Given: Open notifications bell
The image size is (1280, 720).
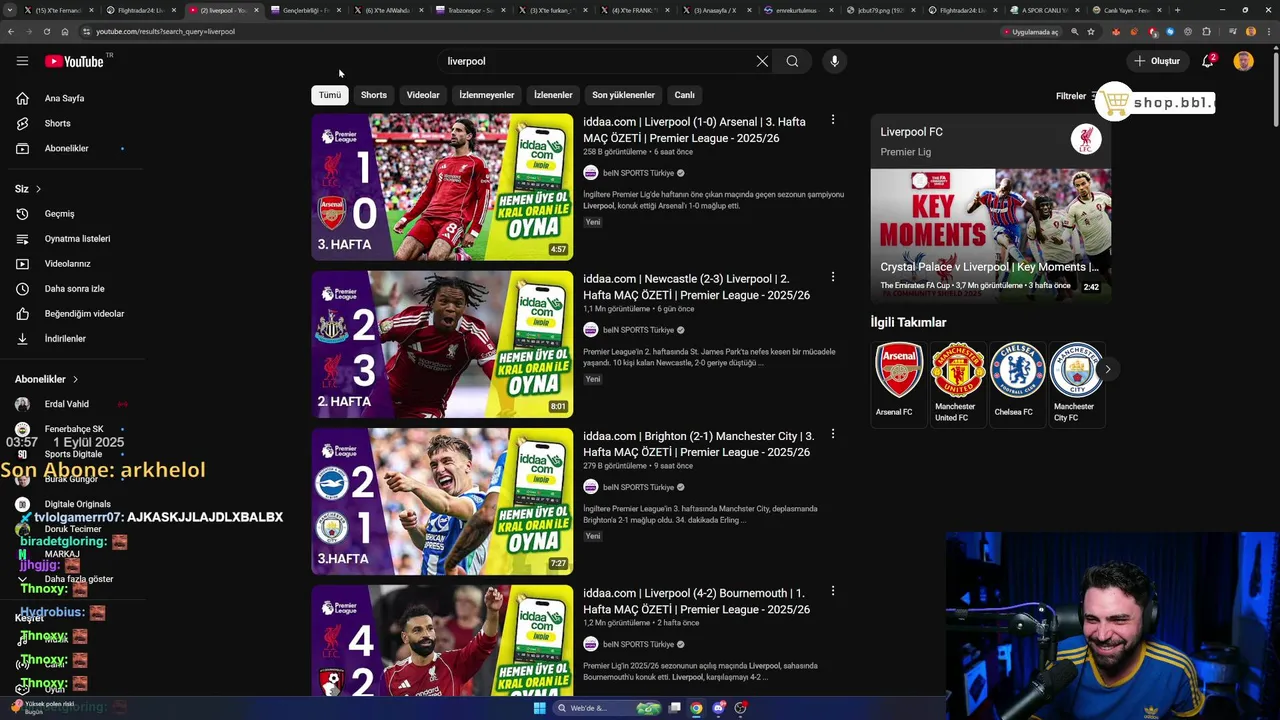Looking at the screenshot, I should tap(1208, 61).
